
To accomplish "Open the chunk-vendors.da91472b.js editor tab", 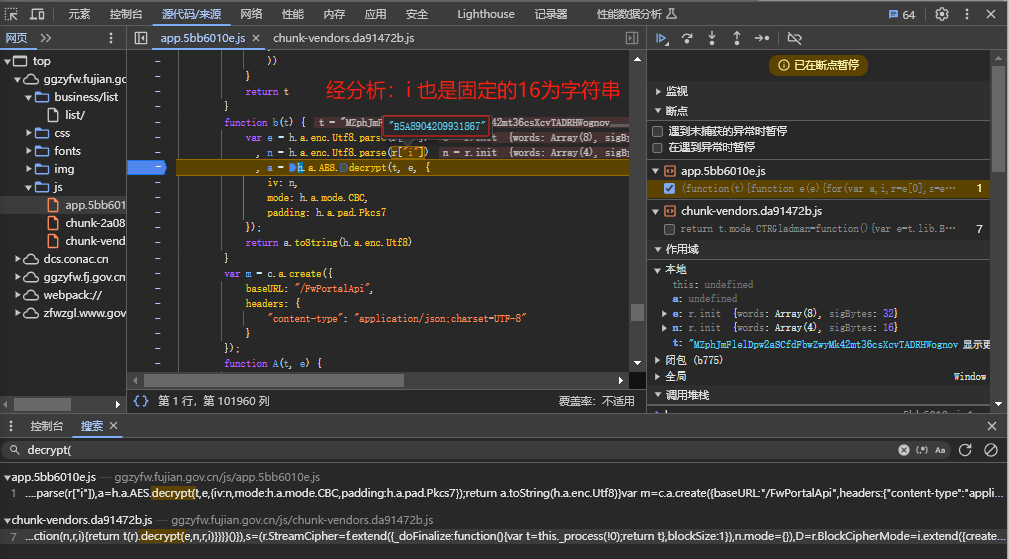I will pos(343,38).
